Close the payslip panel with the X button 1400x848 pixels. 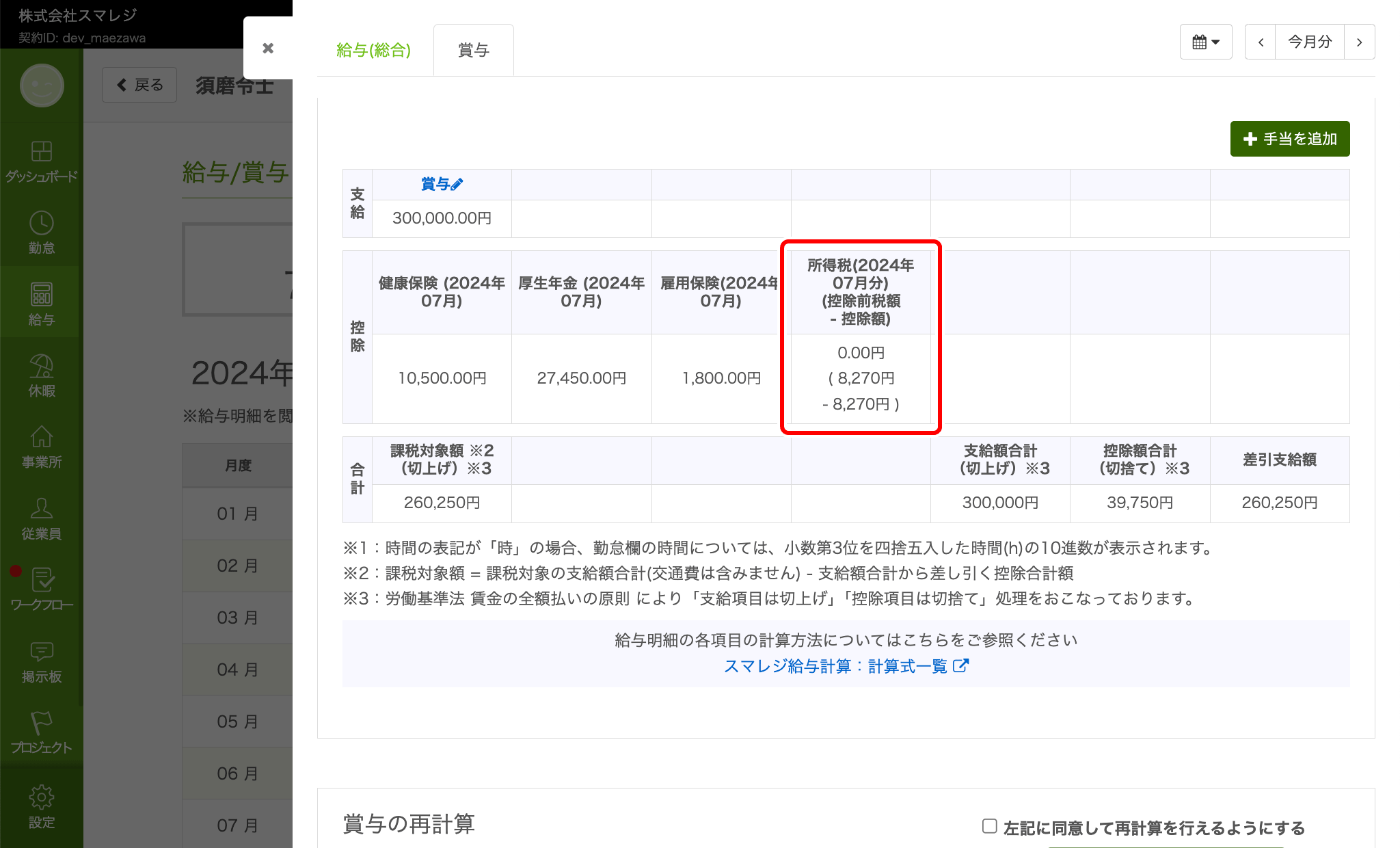pos(268,48)
